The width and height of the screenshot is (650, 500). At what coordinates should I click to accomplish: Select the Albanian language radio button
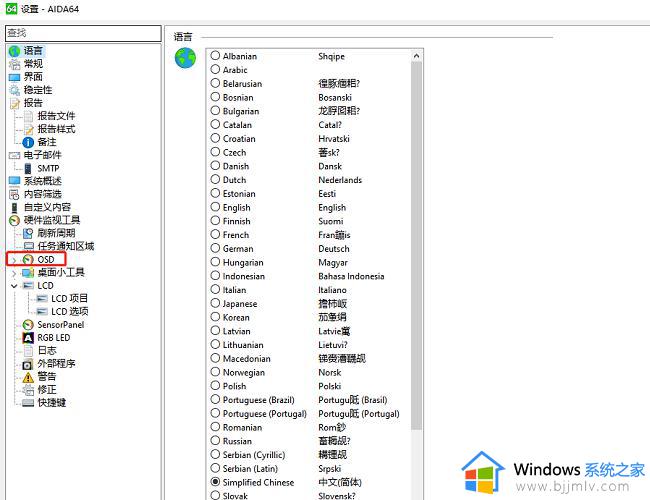215,56
